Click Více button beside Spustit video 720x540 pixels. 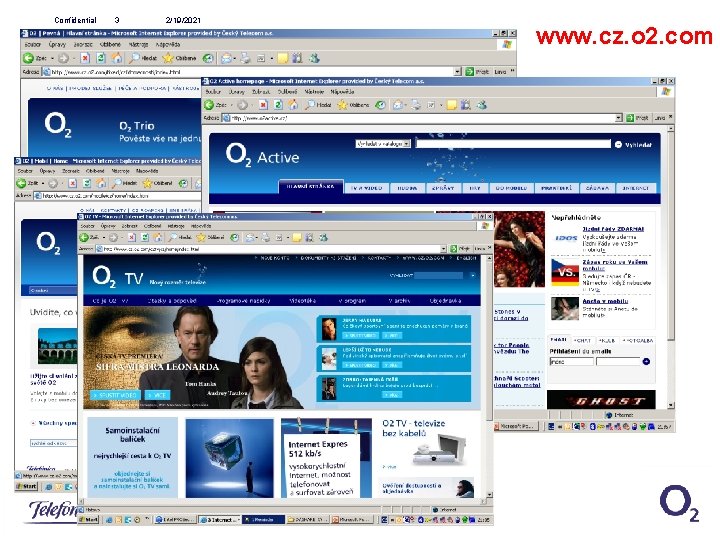157,395
